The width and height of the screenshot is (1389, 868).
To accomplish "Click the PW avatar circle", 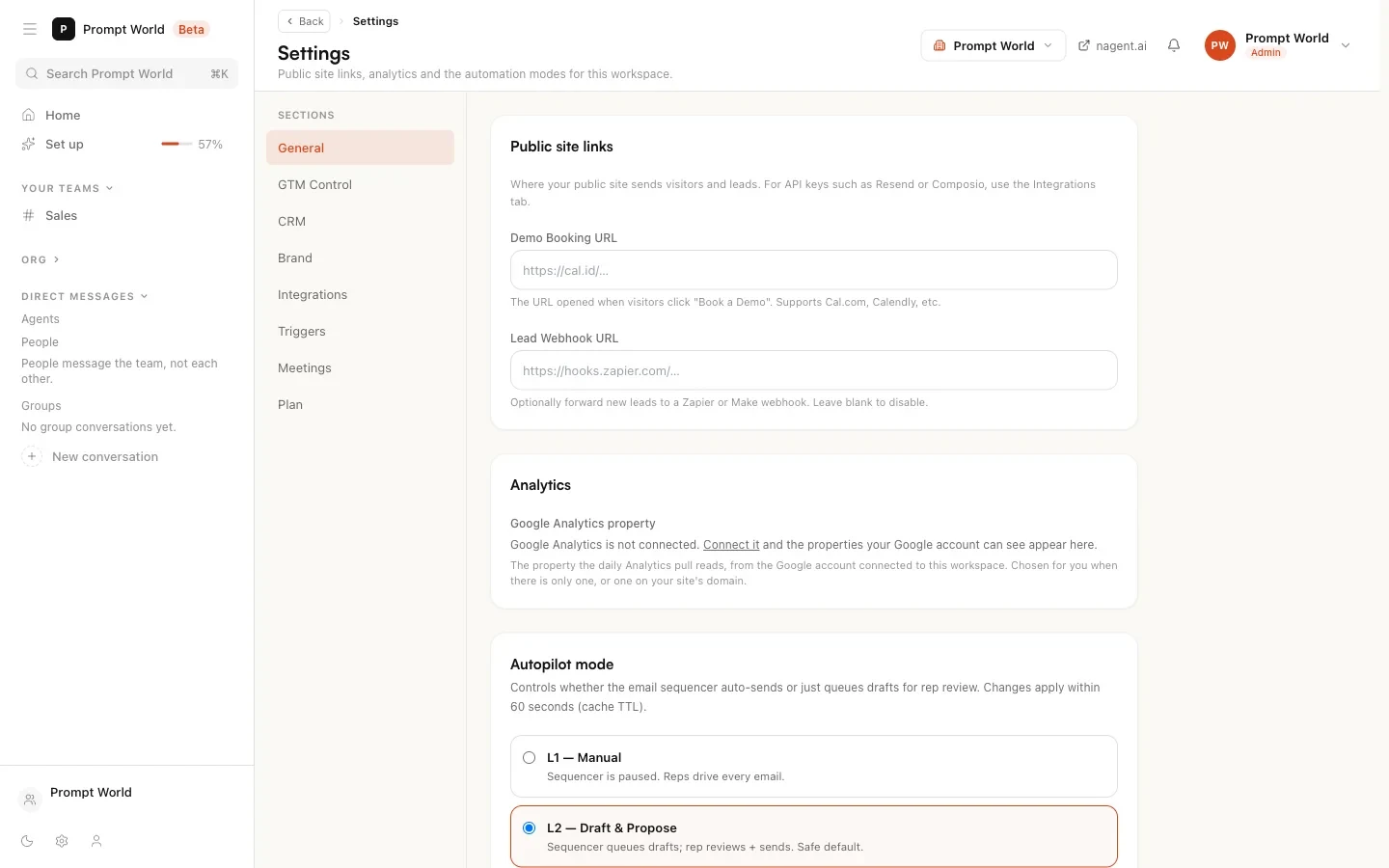I will (1220, 45).
